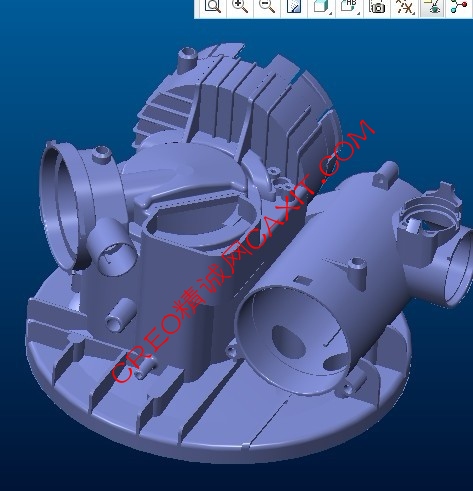
Task: Toggle the spin center display
Action: click(x=459, y=6)
